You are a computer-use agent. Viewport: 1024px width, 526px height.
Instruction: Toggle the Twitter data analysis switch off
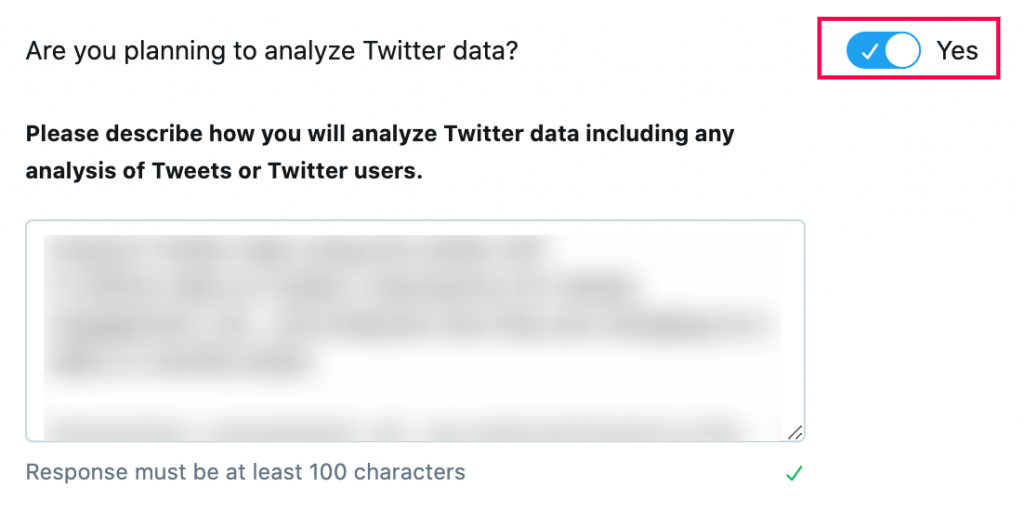click(884, 50)
